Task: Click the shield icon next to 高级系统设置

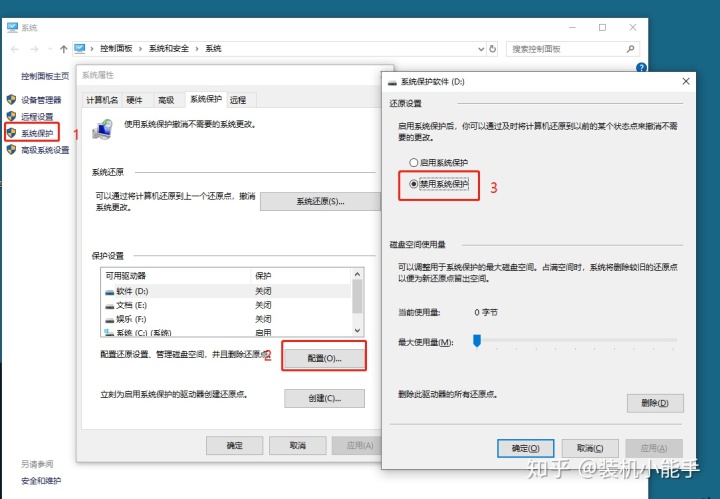Action: point(11,150)
